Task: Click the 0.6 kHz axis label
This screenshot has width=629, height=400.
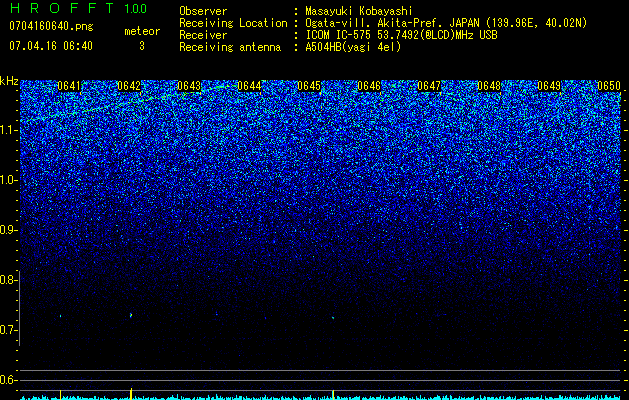Action: coord(8,380)
